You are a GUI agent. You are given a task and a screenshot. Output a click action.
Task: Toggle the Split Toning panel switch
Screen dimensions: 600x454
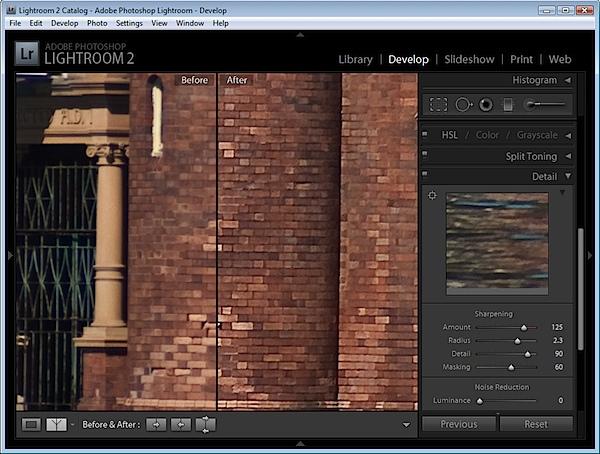point(425,154)
